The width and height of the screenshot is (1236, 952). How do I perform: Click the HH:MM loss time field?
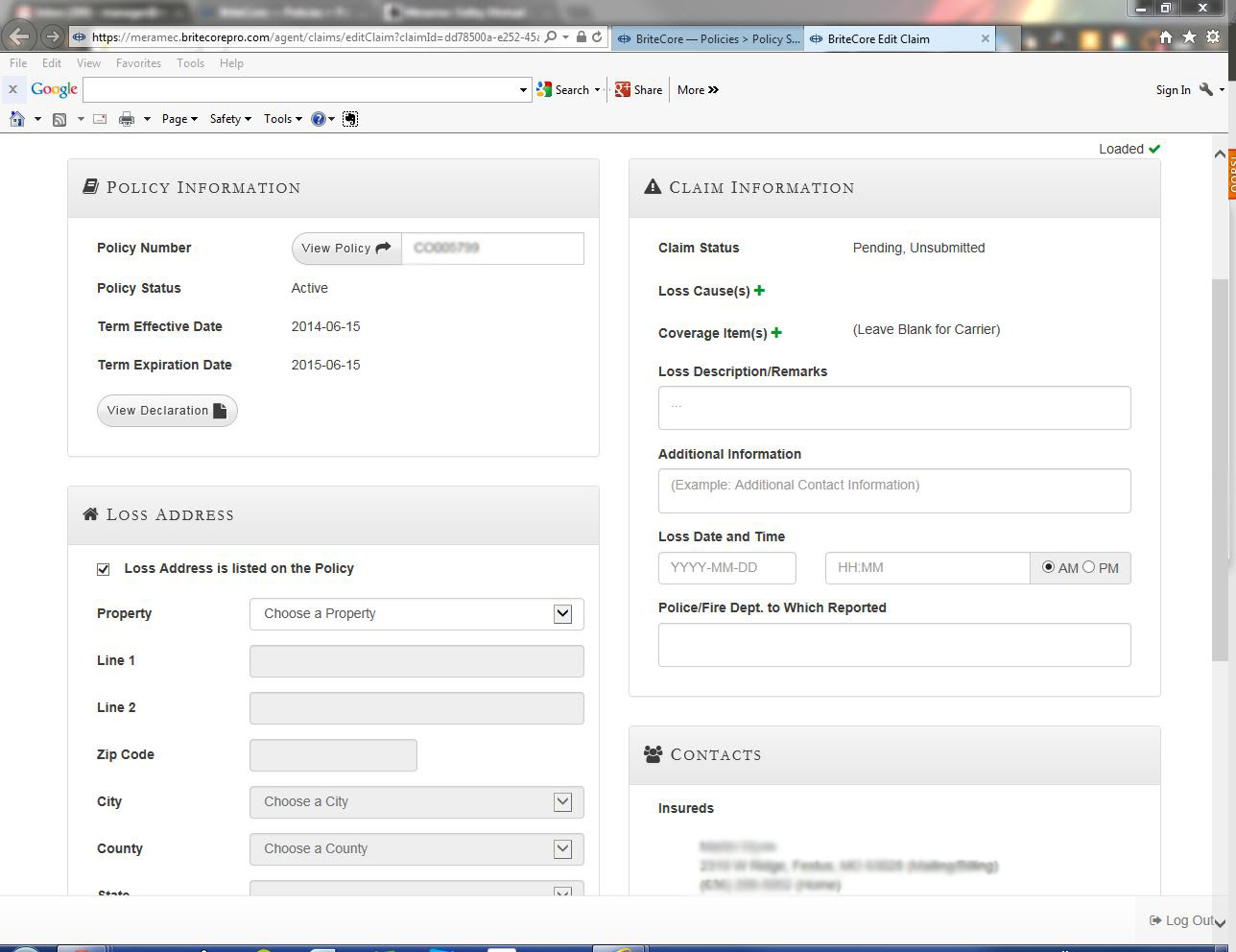928,568
